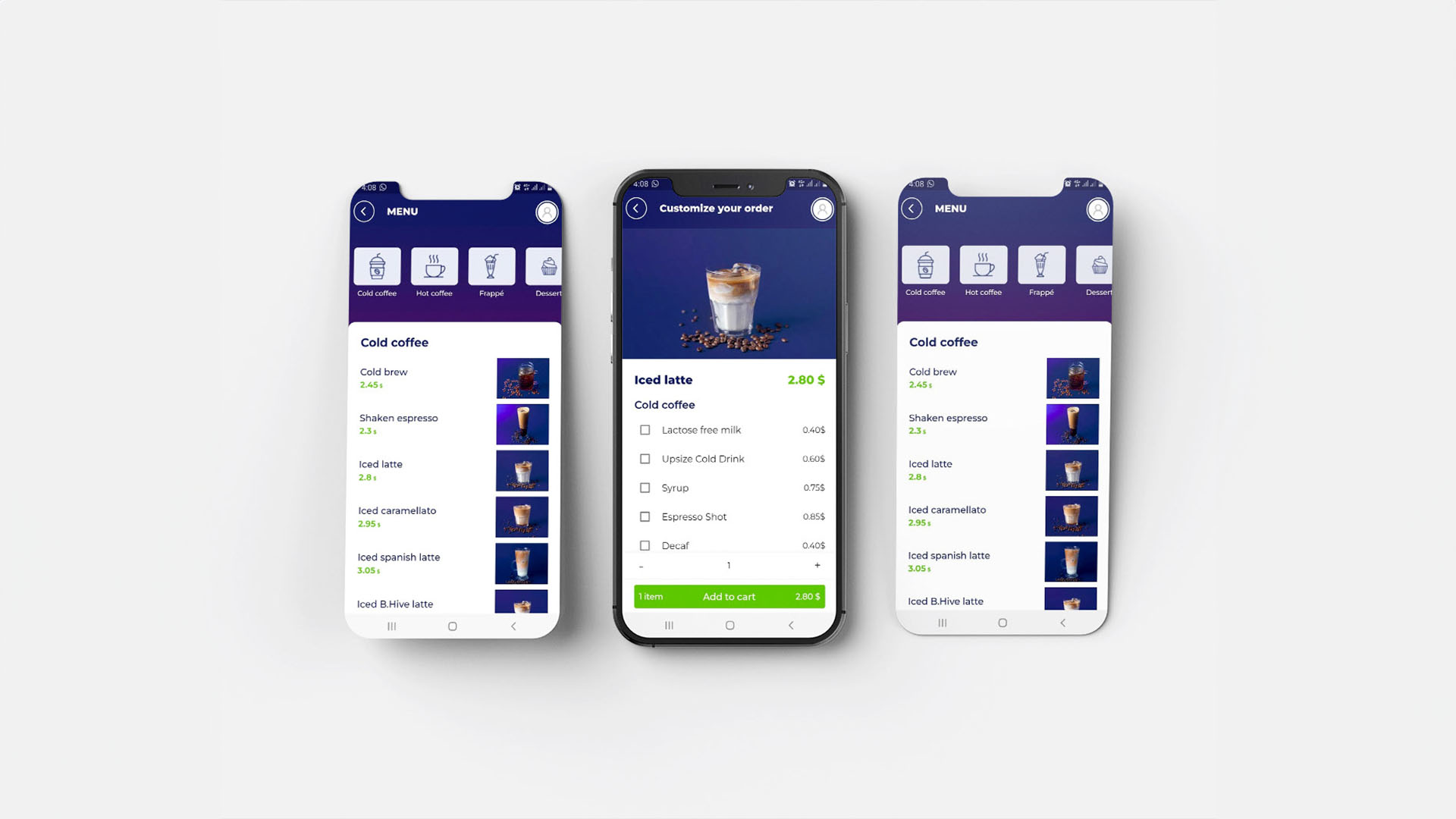Screen dimensions: 1456x819
Task: Tap the user profile icon on menu
Action: pos(548,211)
